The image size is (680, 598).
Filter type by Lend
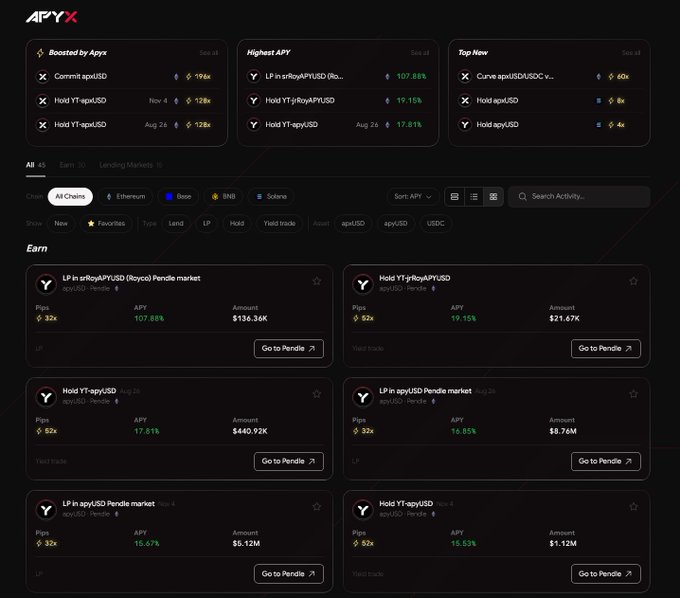pyautogui.click(x=176, y=223)
